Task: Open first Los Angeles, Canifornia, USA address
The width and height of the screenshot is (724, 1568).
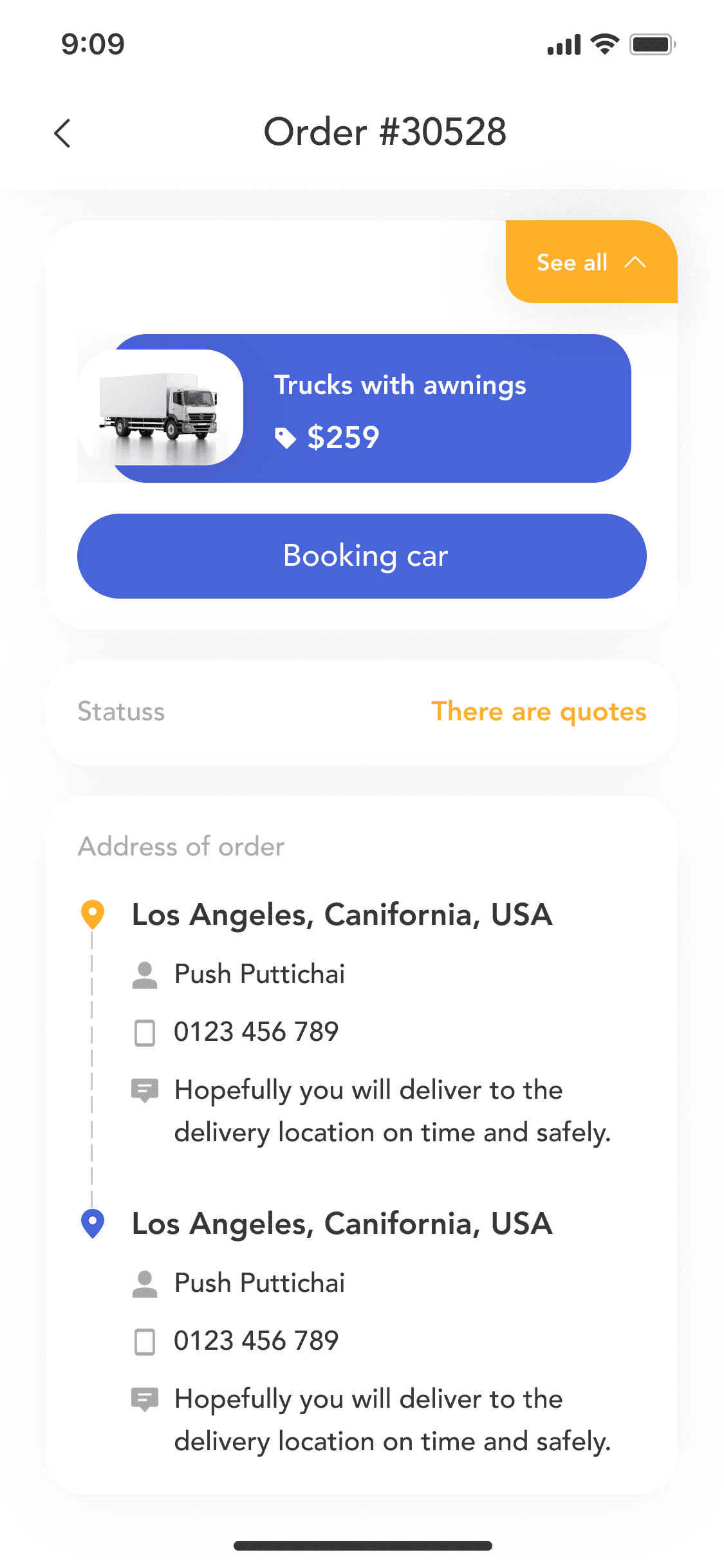Action: (342, 915)
